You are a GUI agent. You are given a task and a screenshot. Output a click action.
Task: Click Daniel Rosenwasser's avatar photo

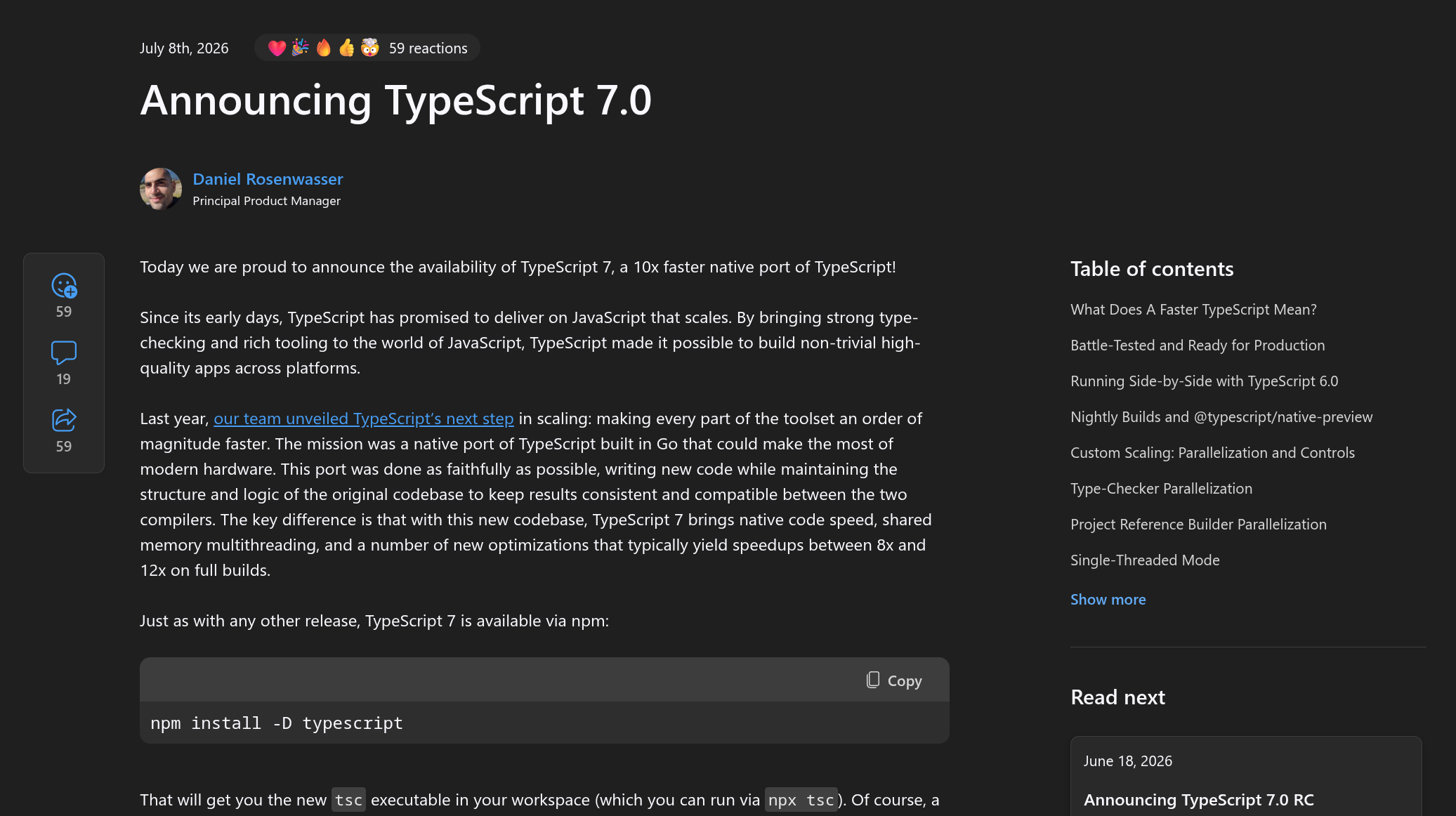(161, 189)
